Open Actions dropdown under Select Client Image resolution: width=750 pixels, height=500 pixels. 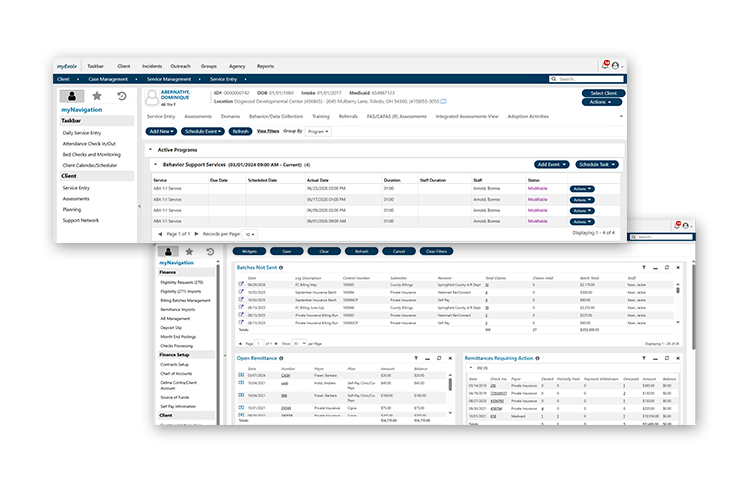tap(602, 102)
